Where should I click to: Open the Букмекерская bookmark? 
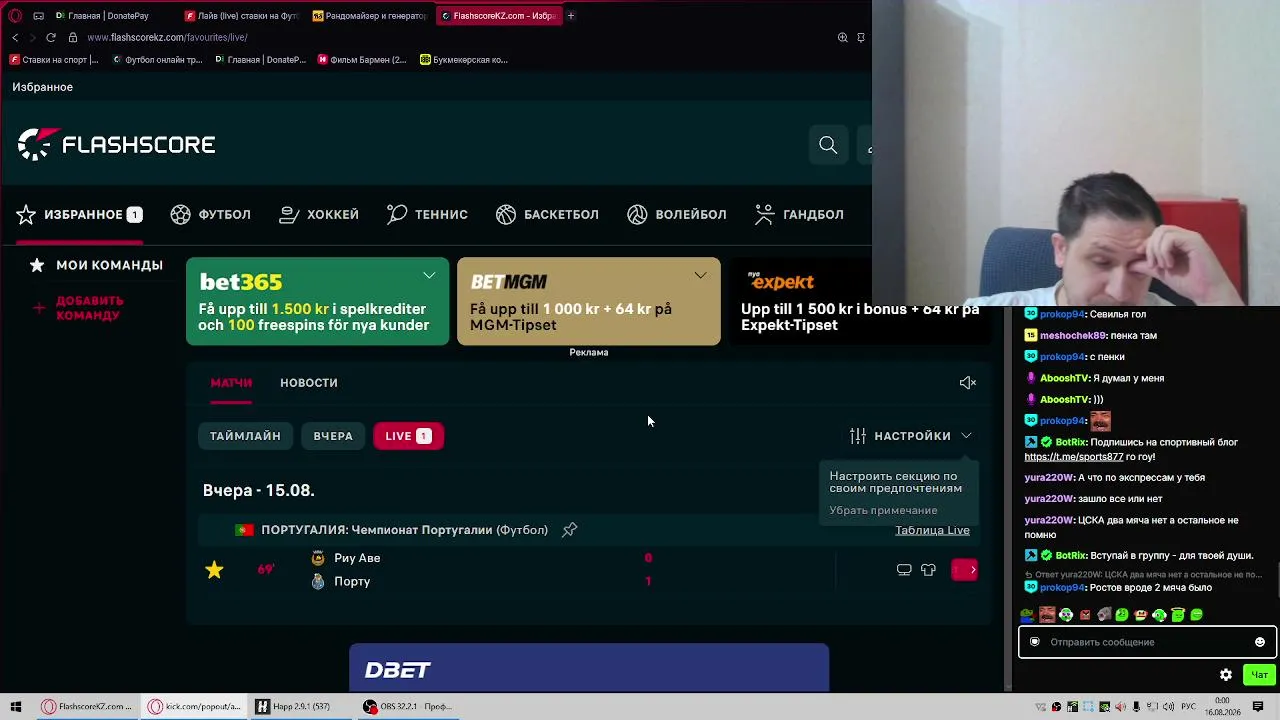click(x=464, y=60)
